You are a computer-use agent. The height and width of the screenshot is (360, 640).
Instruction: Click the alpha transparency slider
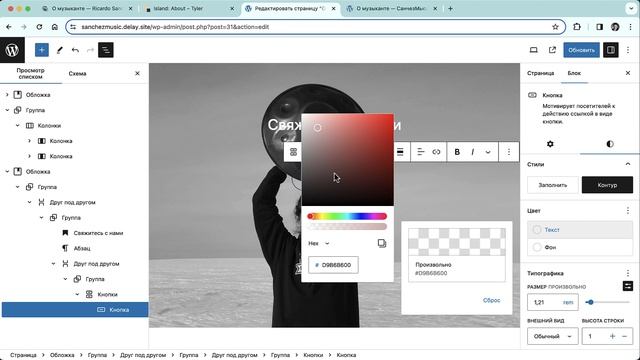pos(347,227)
